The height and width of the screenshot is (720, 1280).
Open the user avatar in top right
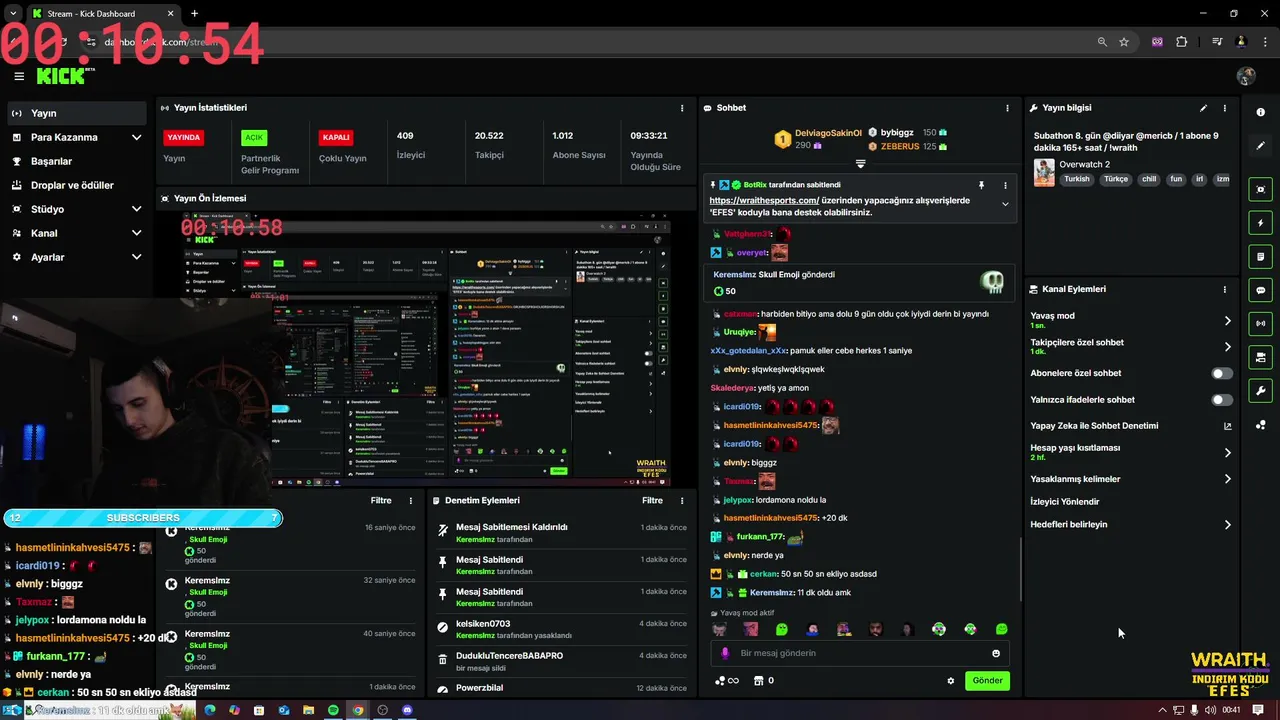pyautogui.click(x=1246, y=77)
